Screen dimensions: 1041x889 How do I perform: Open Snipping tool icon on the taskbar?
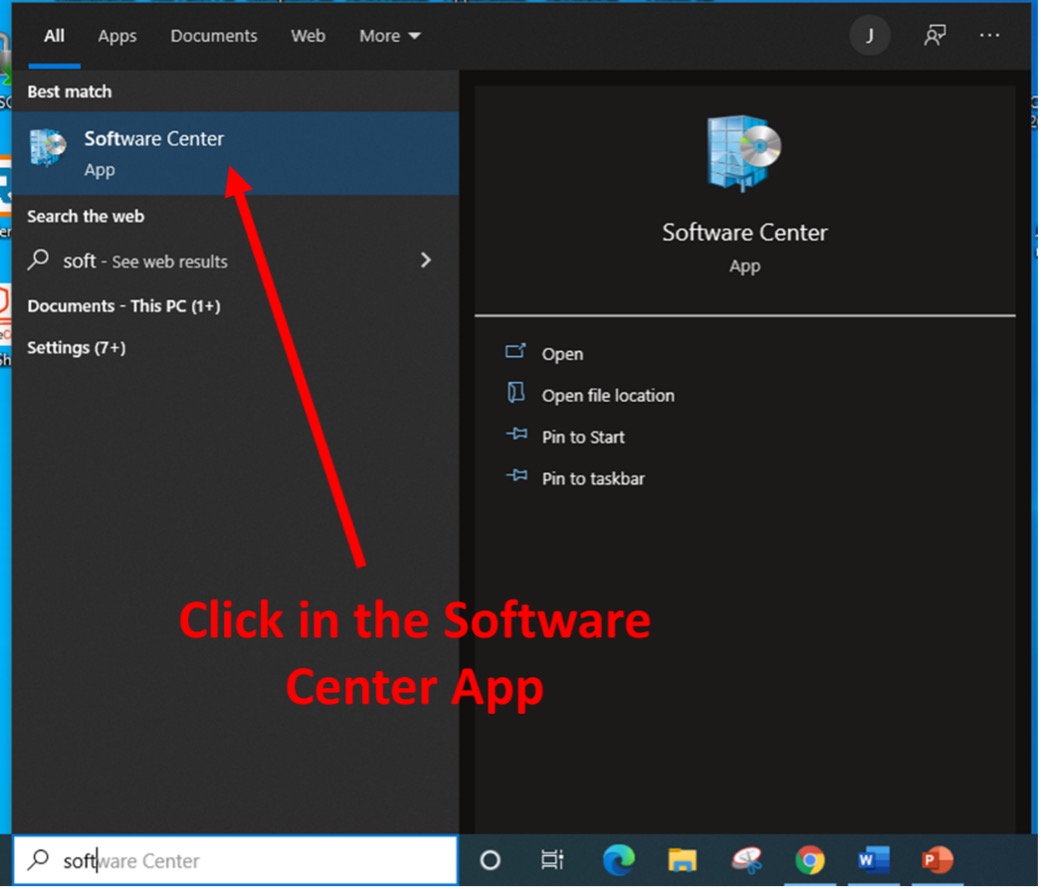click(747, 861)
